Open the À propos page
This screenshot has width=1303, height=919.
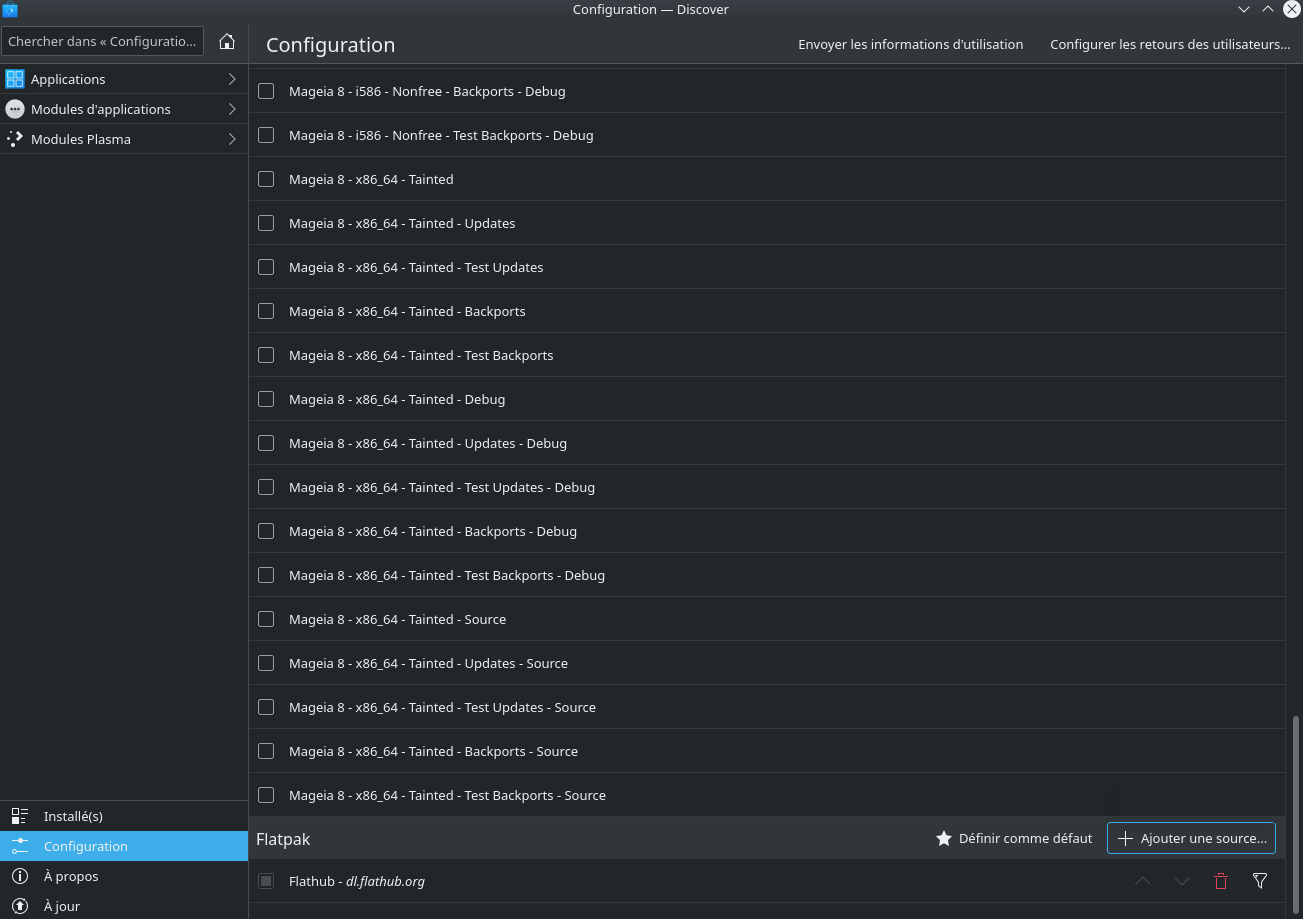124,876
